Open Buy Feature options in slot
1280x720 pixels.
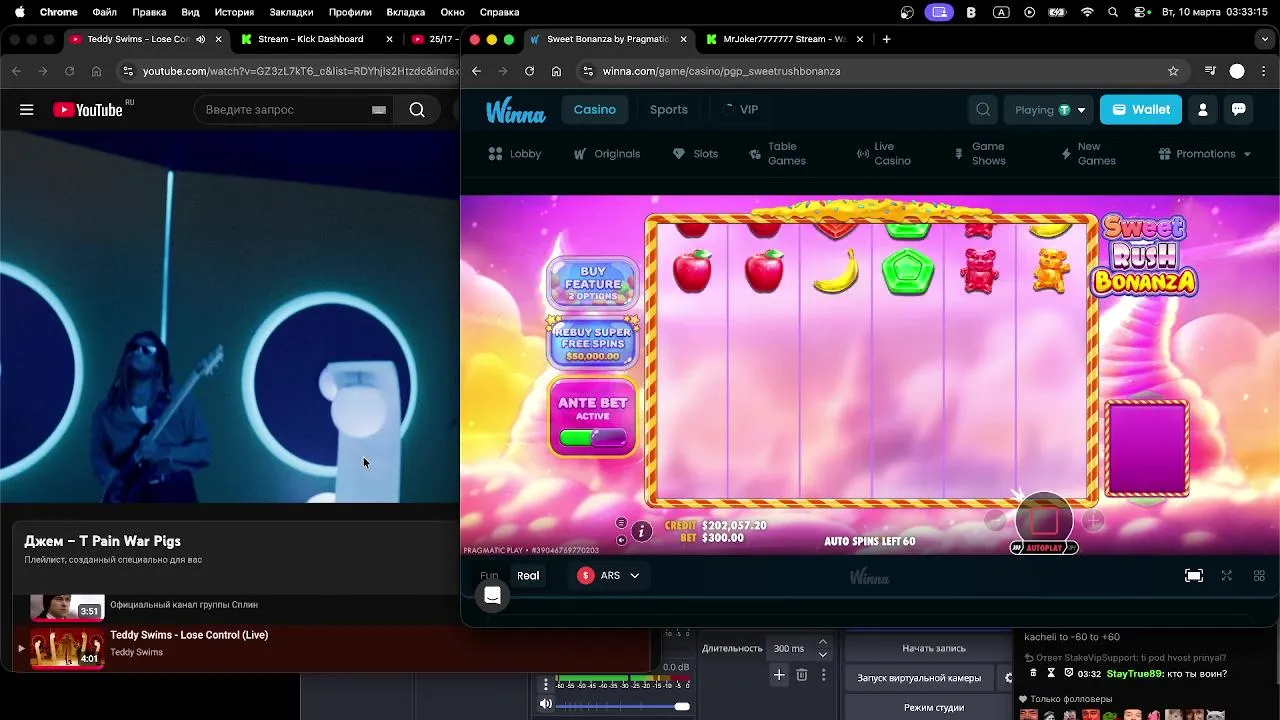coord(593,284)
